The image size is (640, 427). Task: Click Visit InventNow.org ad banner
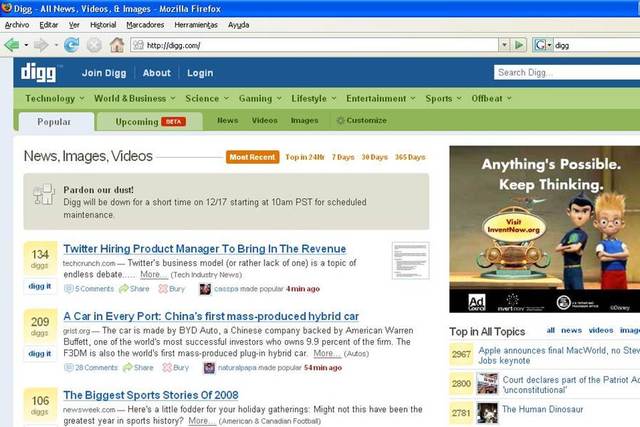[x=514, y=226]
